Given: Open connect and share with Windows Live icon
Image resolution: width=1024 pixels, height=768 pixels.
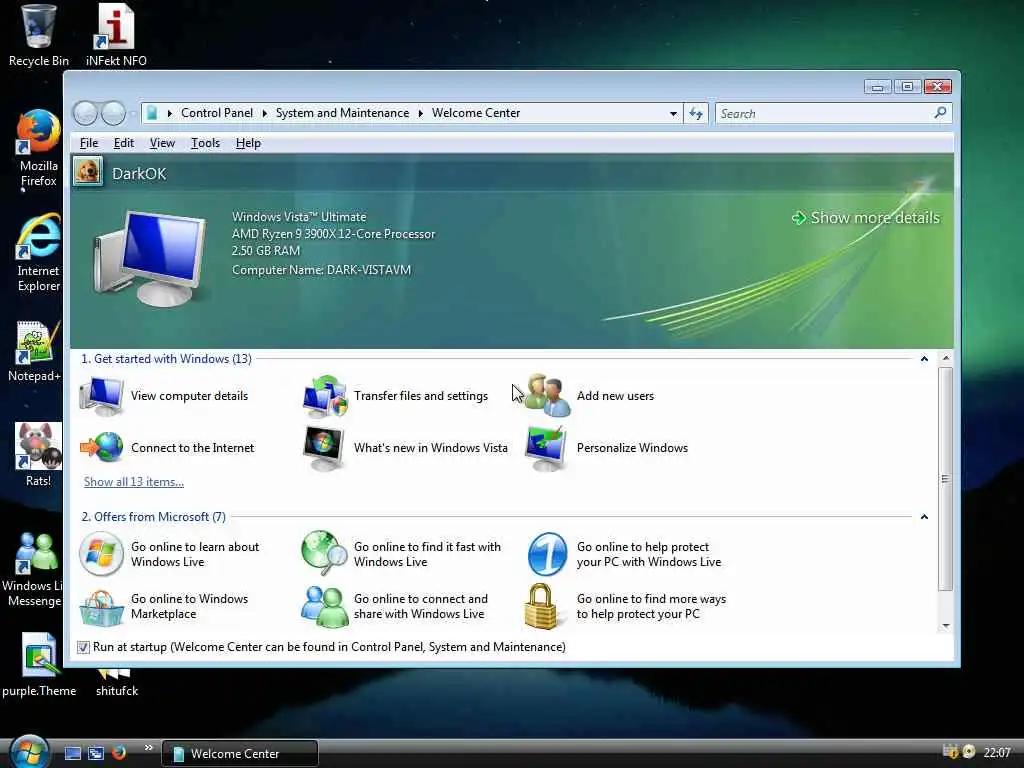Looking at the screenshot, I should tap(325, 607).
